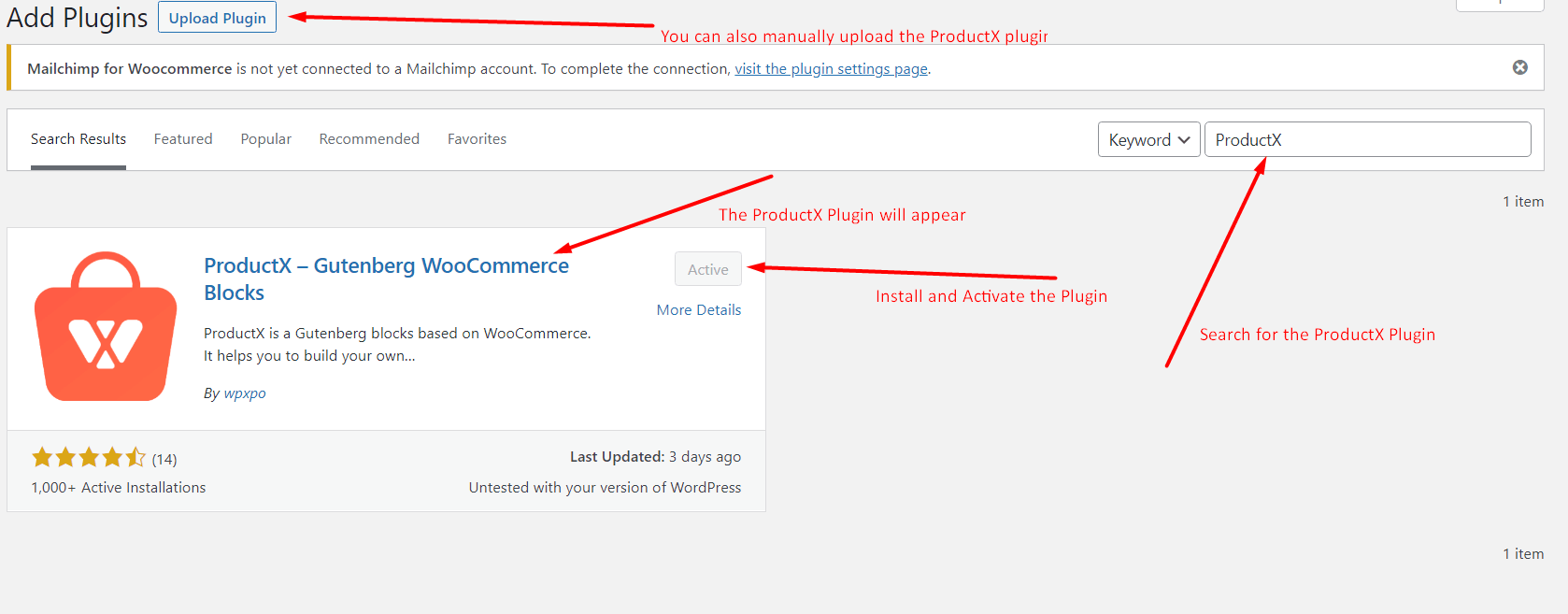Visit the wpxpo author link

pos(245,393)
